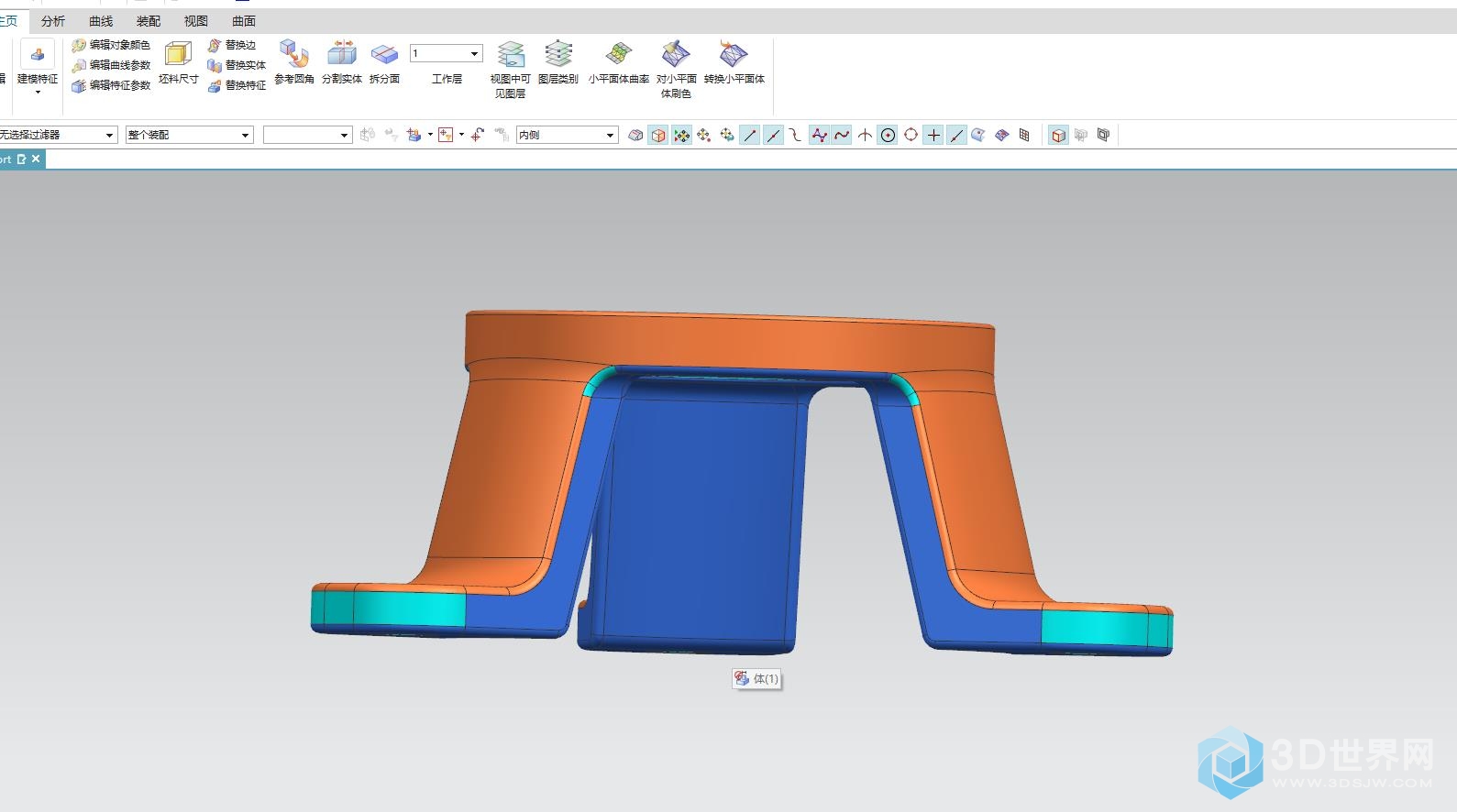Click the last double-box icon on toolbar
Image resolution: width=1457 pixels, height=812 pixels.
click(1104, 135)
